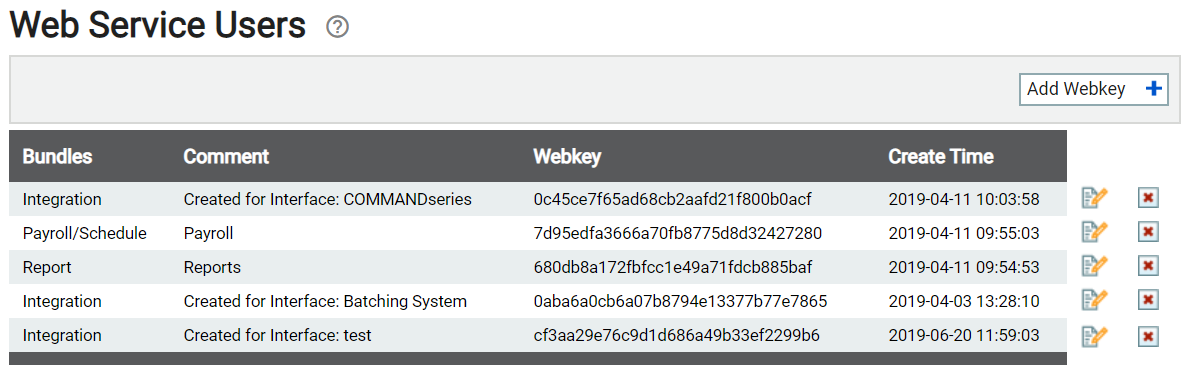This screenshot has width=1191, height=378.
Task: Edit the COMMANDseries integration webkey
Action: pyautogui.click(x=1095, y=199)
